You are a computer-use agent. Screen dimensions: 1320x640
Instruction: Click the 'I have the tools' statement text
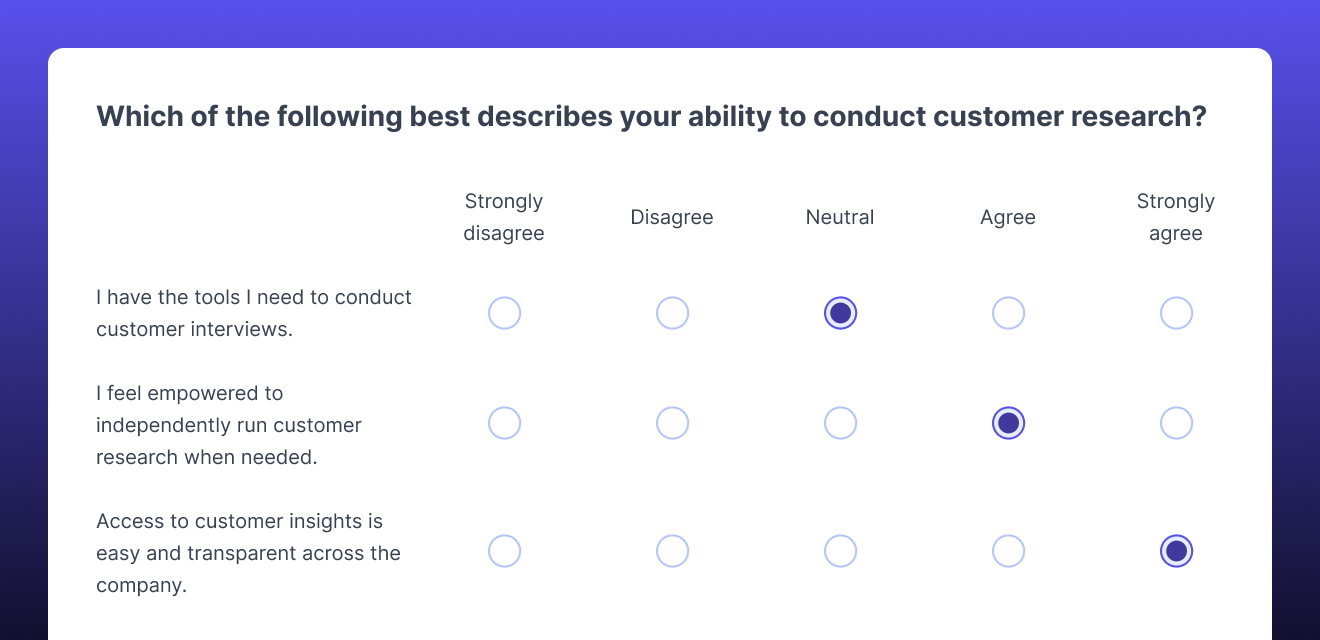click(x=254, y=313)
